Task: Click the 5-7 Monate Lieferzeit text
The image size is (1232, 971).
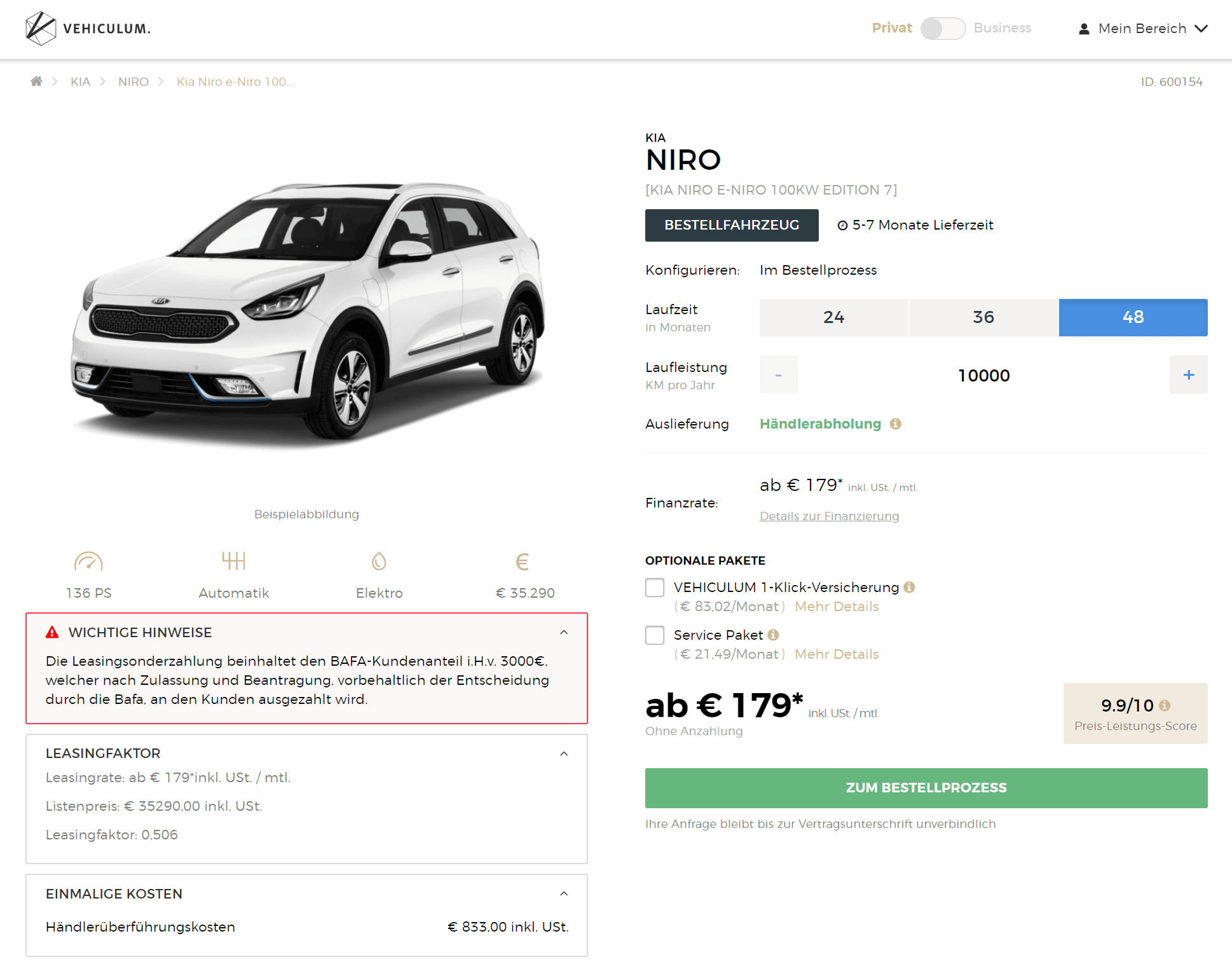Action: coord(922,225)
